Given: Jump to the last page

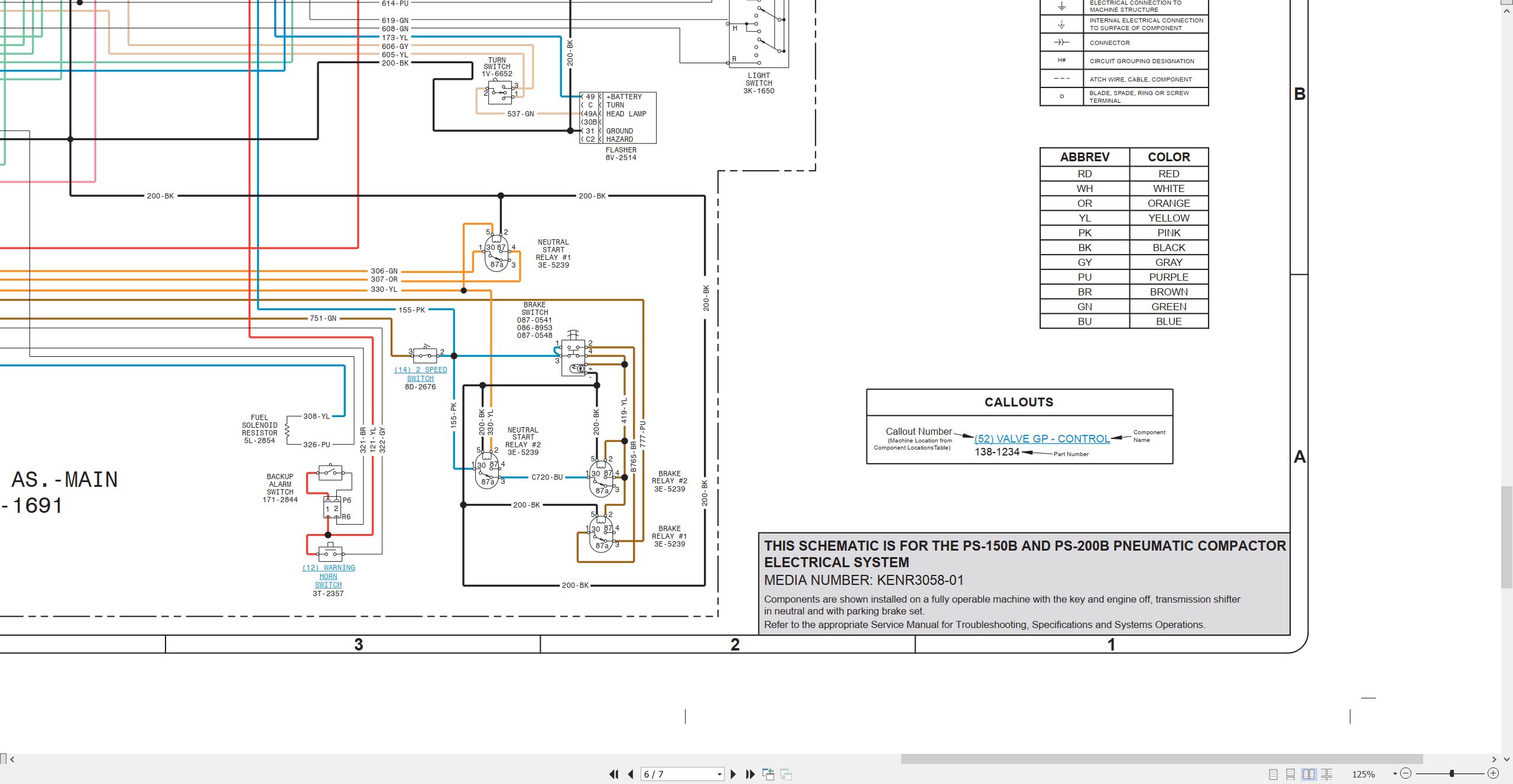Looking at the screenshot, I should tap(751, 774).
